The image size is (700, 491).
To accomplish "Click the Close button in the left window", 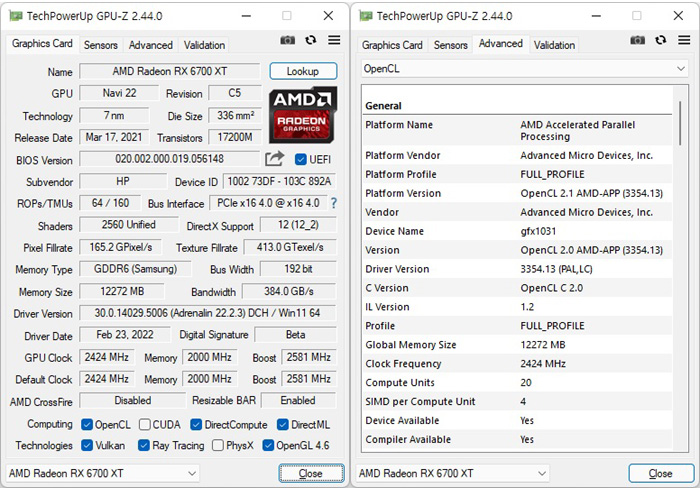I will pos(311,473).
